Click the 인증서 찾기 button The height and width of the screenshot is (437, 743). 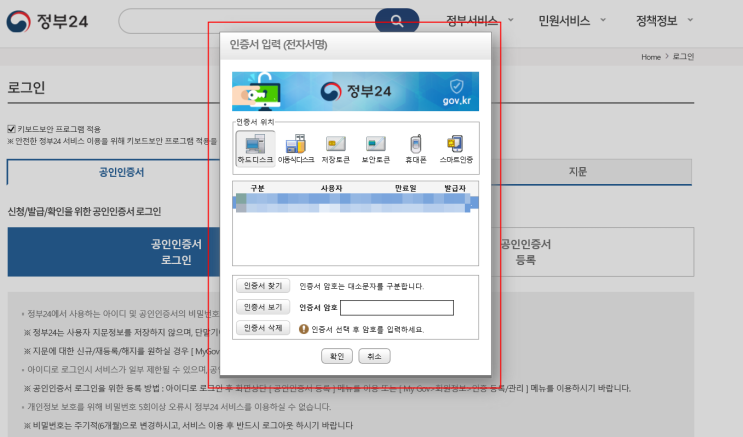[x=263, y=286]
